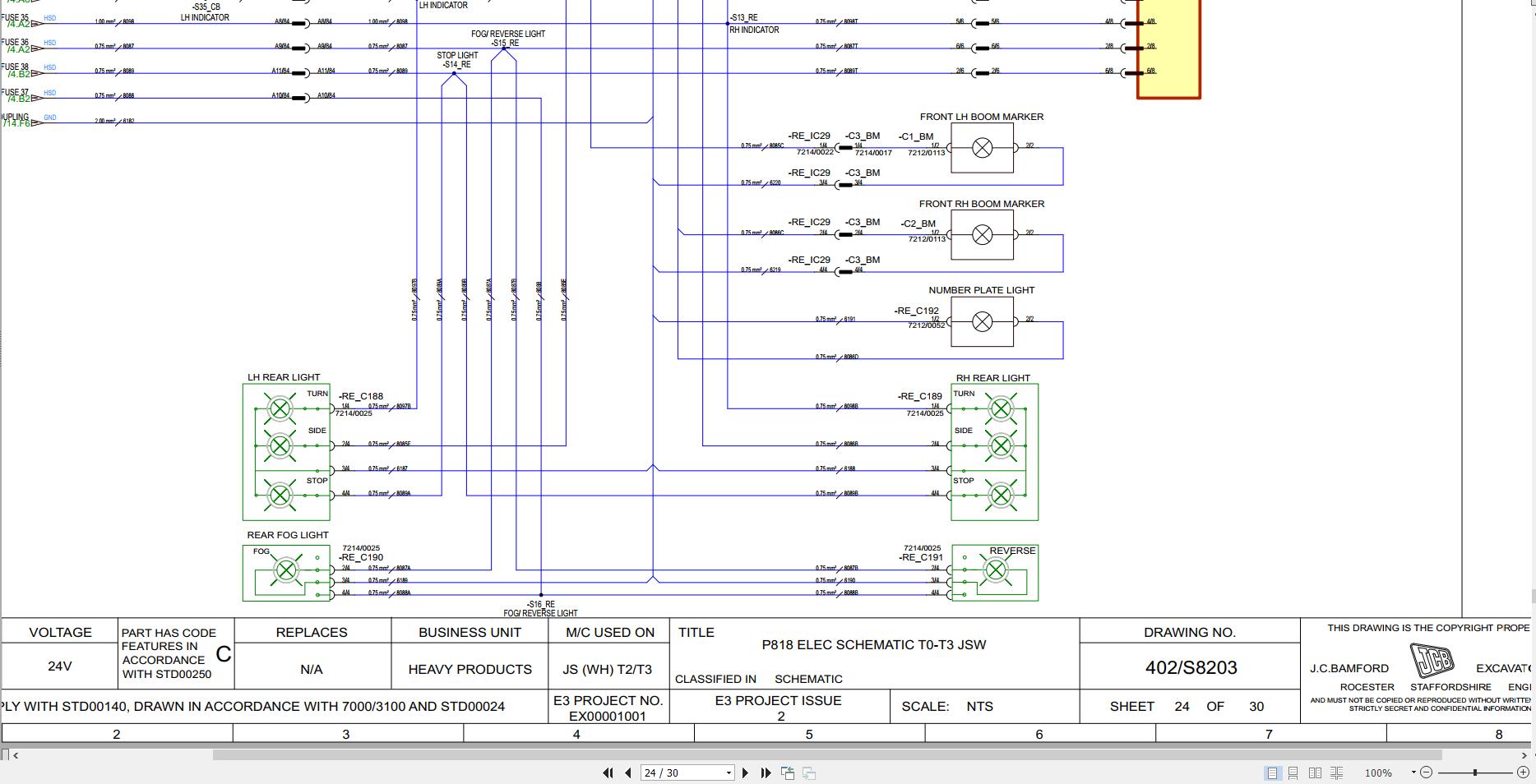Click the FRONT LH BOOM MARKER lamp symbol

pos(982,148)
